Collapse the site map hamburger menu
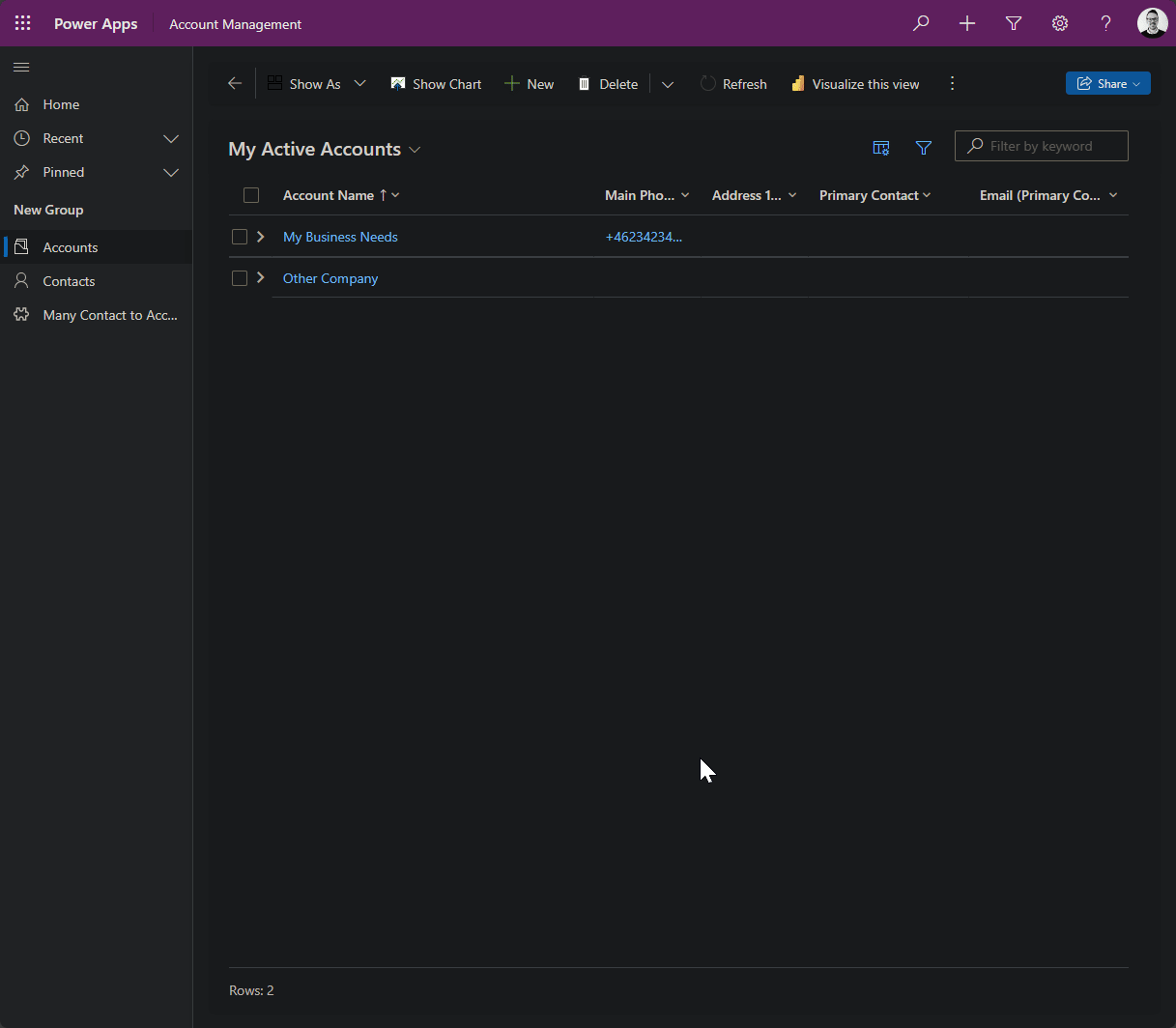Viewport: 1176px width, 1028px height. point(21,68)
